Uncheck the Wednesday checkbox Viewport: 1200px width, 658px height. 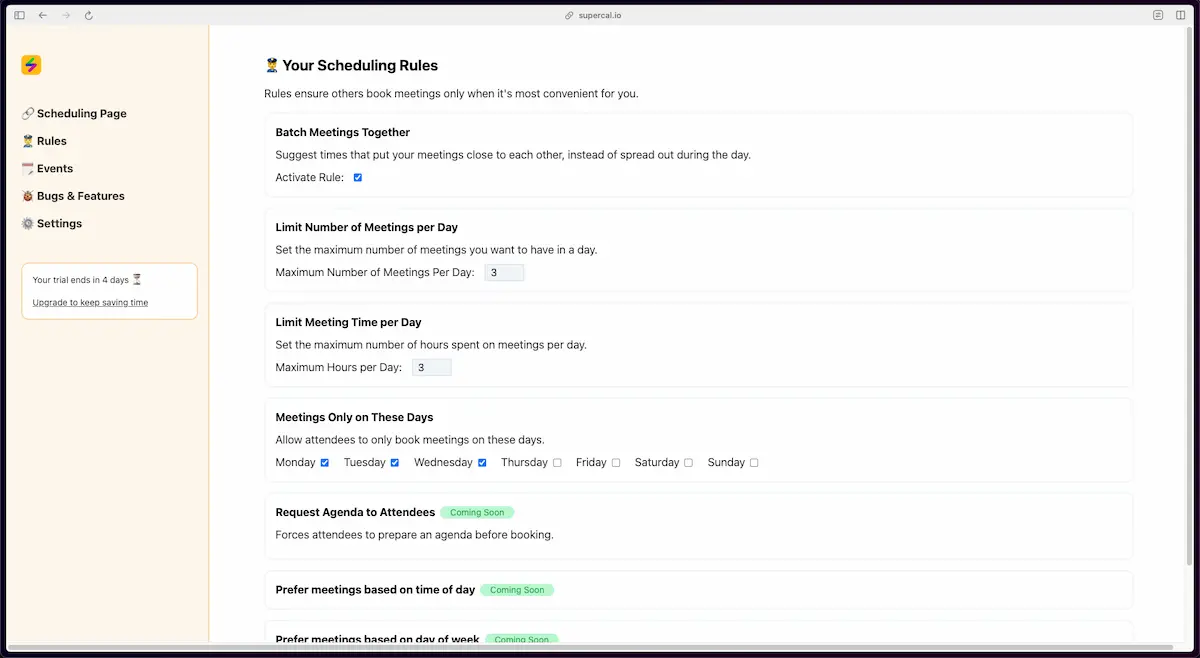[482, 463]
